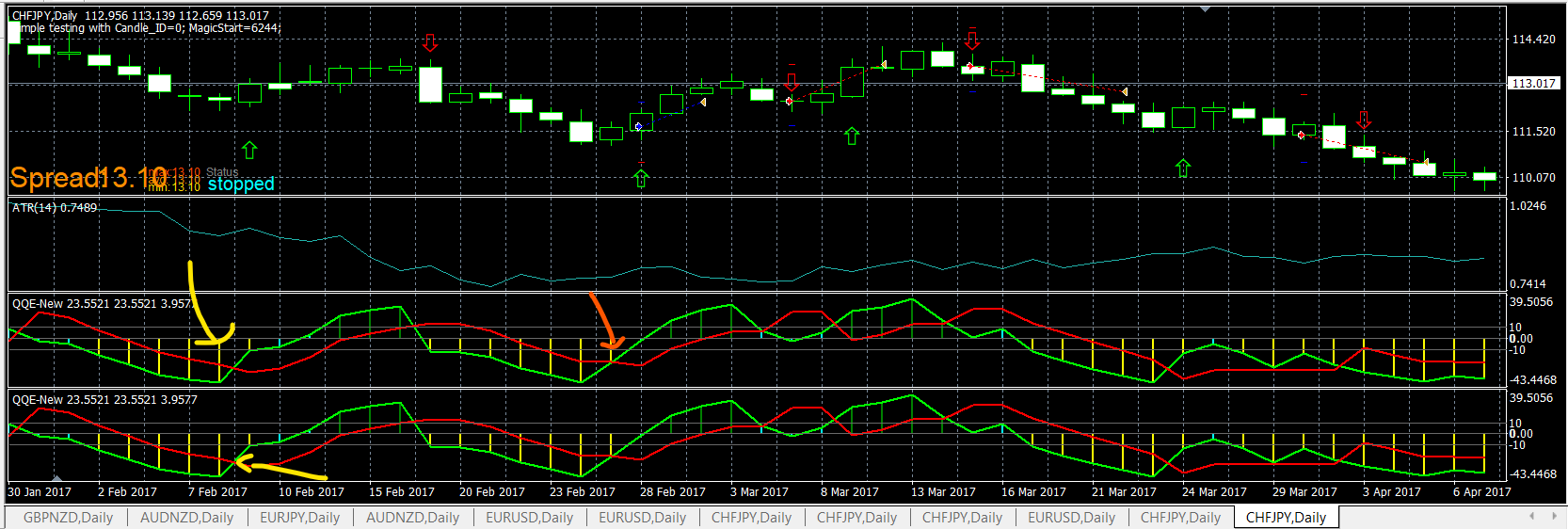Click the 10 Feb 2017 date label
Viewport: 1568px width, 529px height.
click(311, 491)
